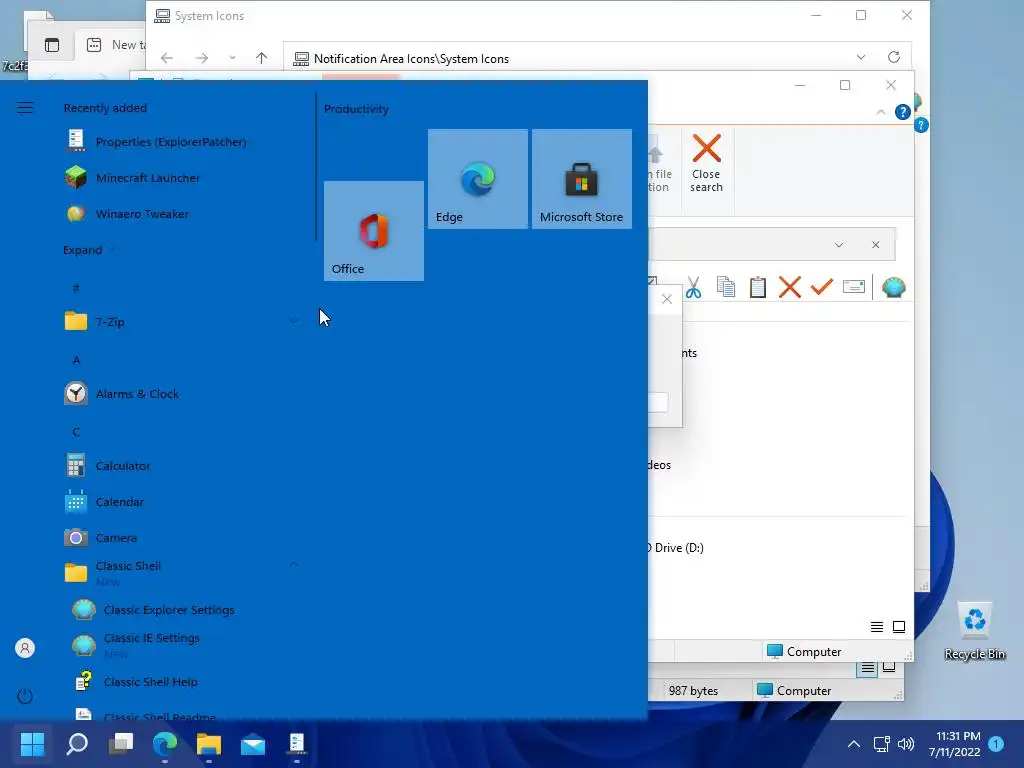1024x768 pixels.
Task: Click Forward arrow in System Icons window
Action: point(202,58)
